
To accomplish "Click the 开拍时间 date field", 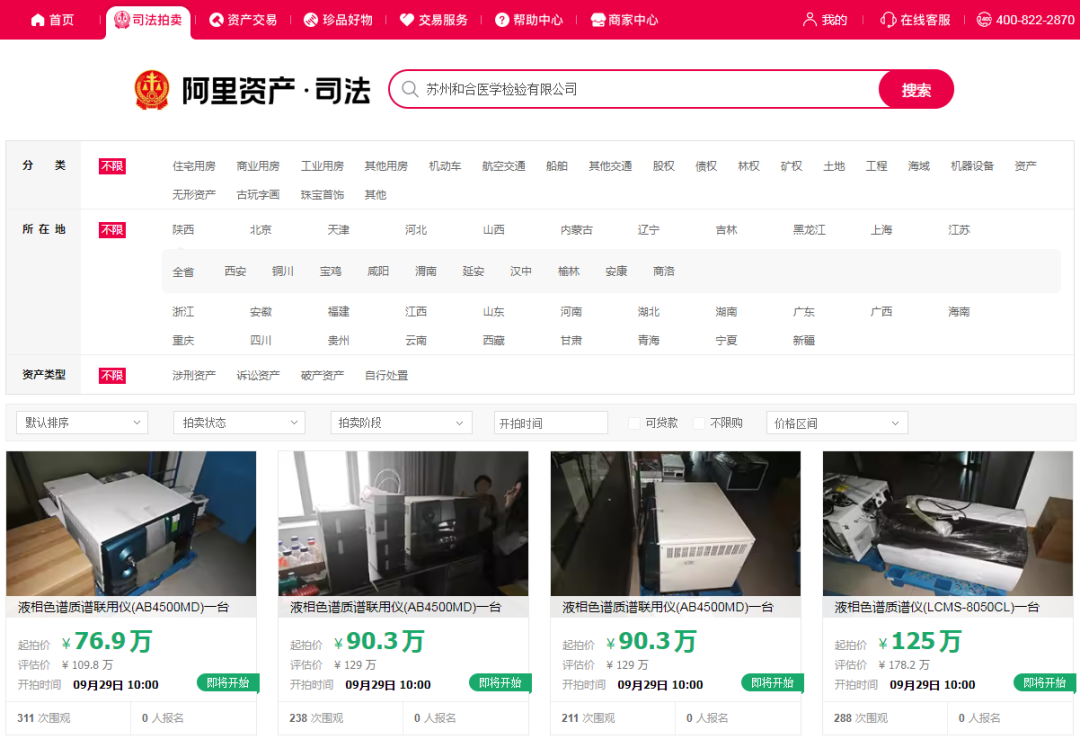I will click(551, 423).
